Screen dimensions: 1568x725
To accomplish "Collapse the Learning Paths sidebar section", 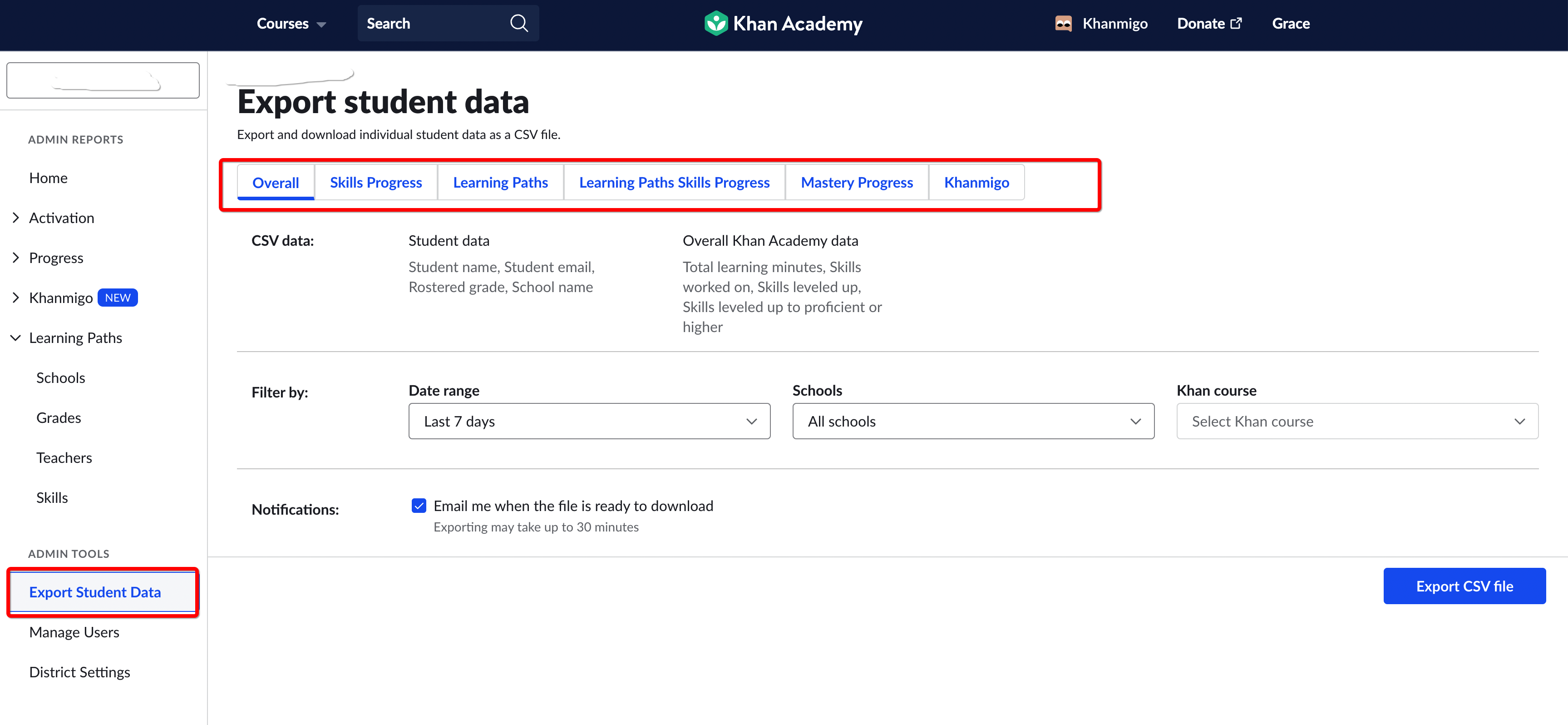I will (x=15, y=338).
